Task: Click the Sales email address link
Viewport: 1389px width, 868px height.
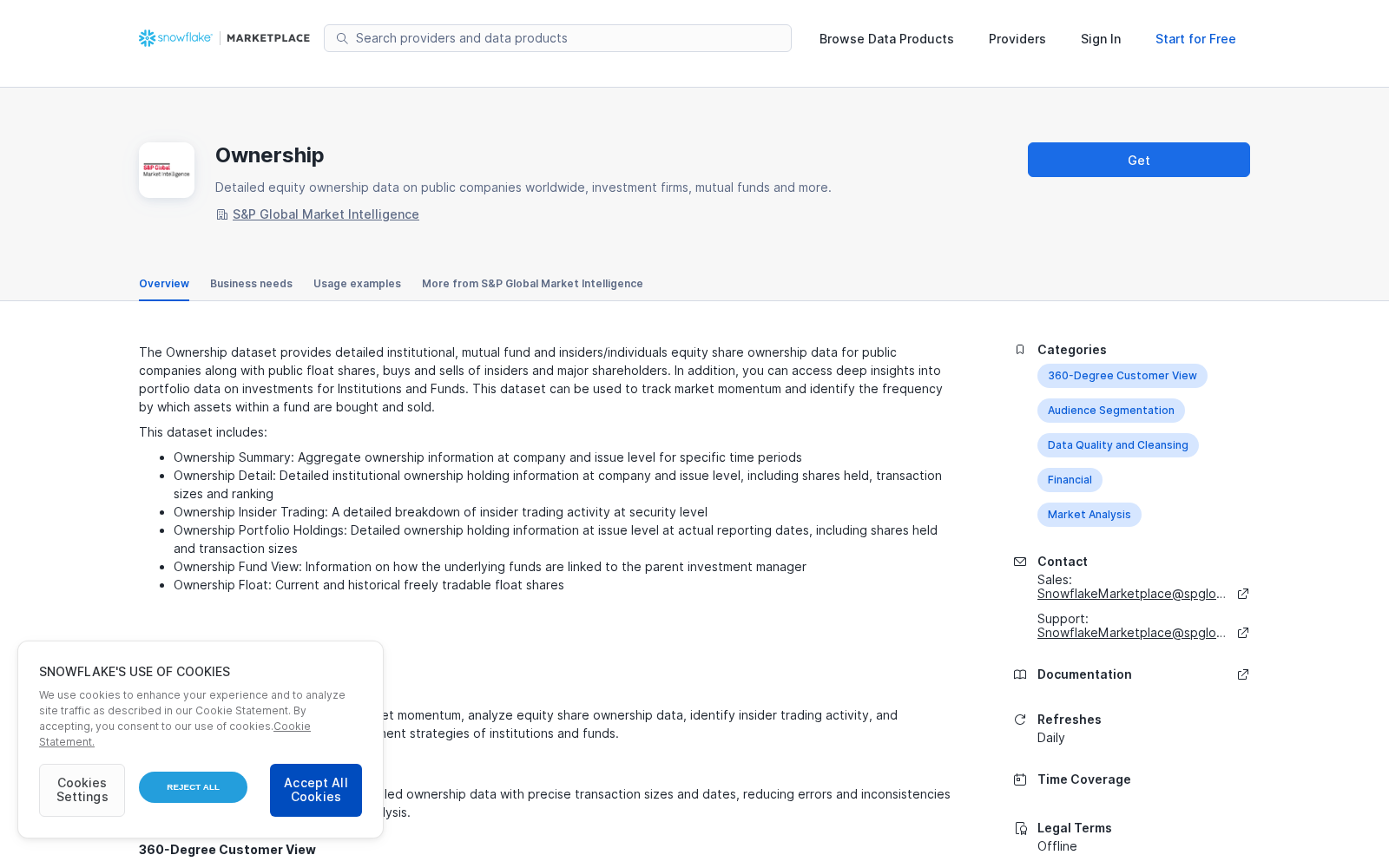Action: click(1132, 594)
